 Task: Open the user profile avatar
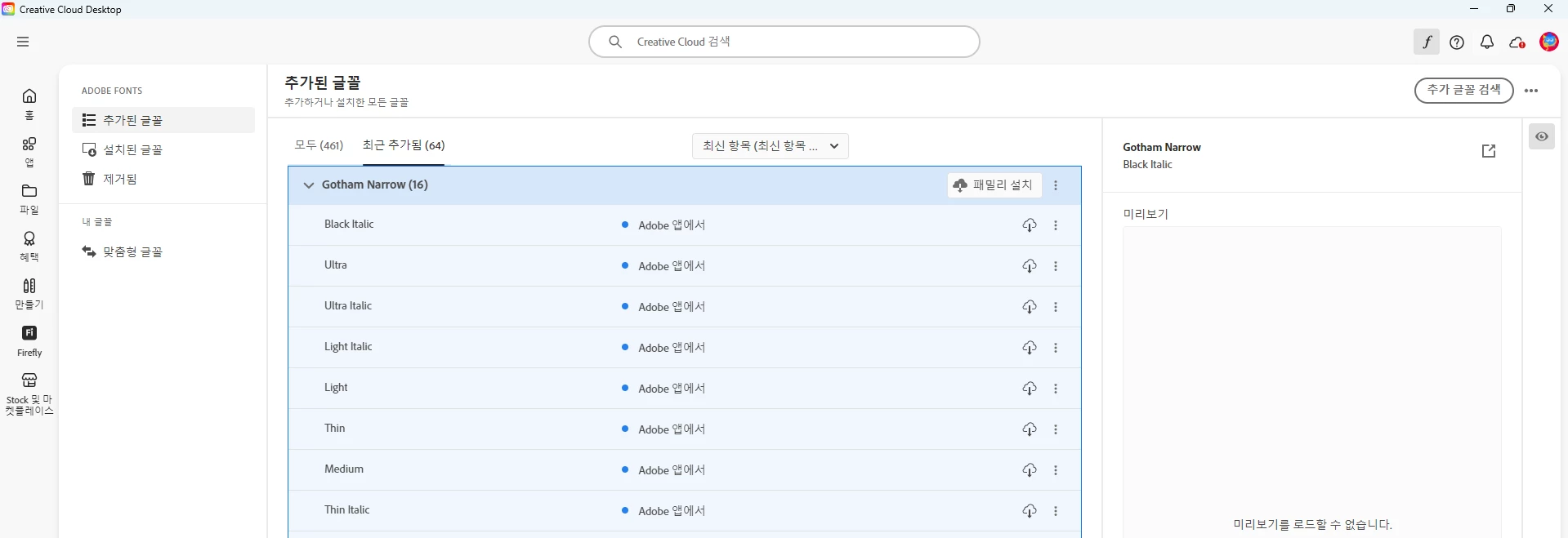coord(1548,42)
